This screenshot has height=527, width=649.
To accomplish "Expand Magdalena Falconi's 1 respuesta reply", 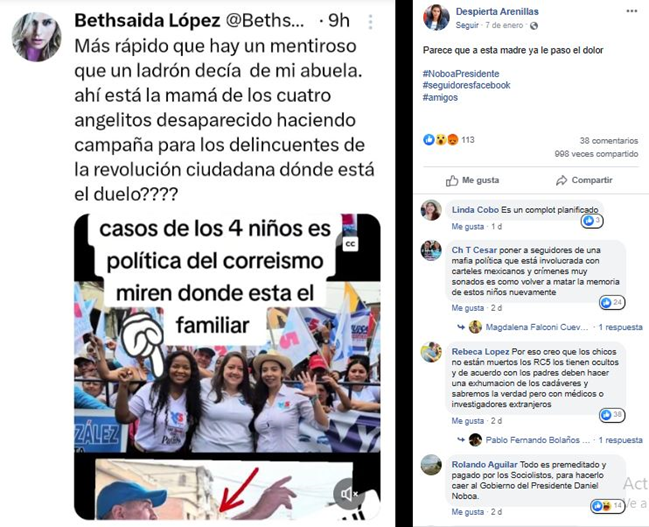I will (620, 327).
